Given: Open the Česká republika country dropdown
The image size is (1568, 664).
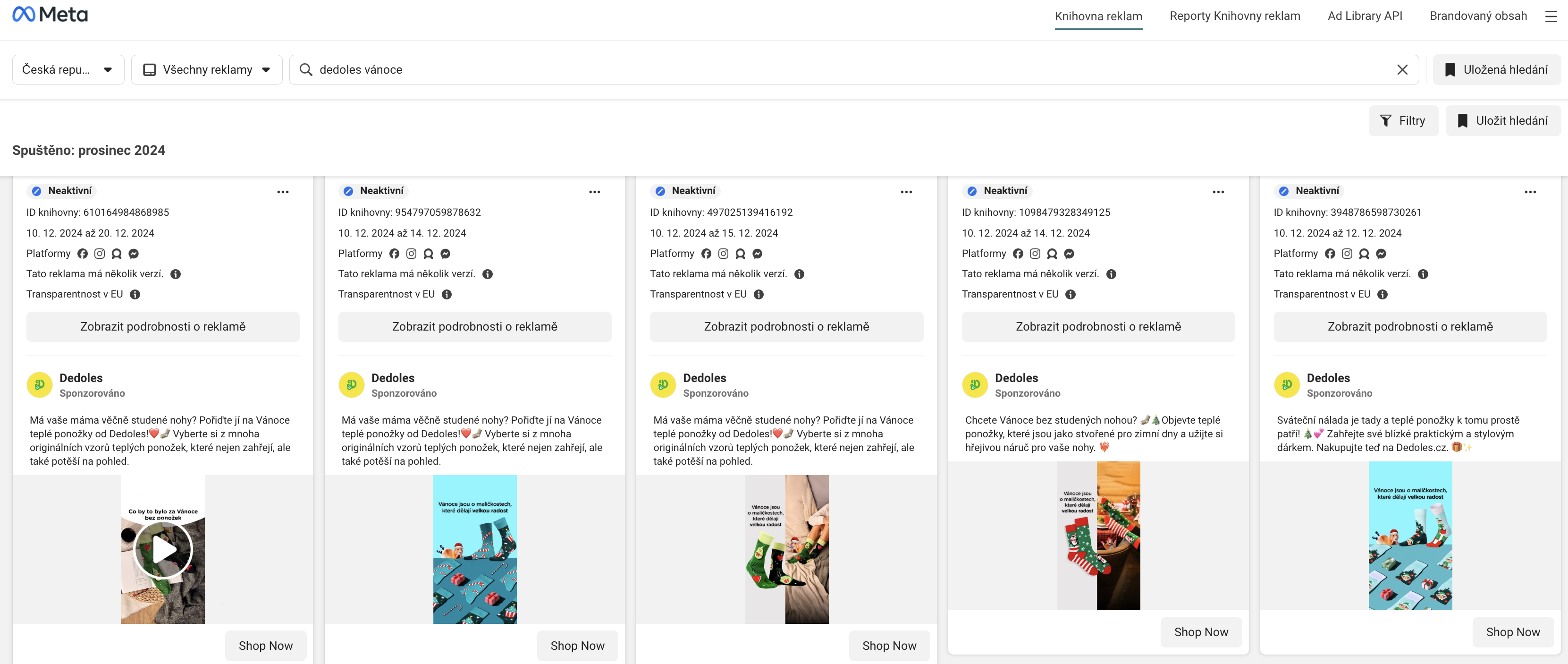Looking at the screenshot, I should tap(68, 69).
